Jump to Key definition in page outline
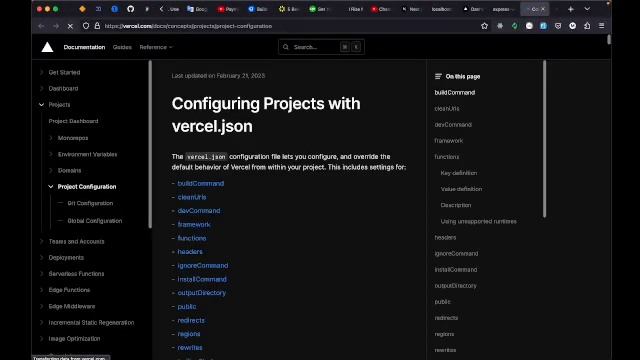This screenshot has width=640, height=360. (459, 173)
